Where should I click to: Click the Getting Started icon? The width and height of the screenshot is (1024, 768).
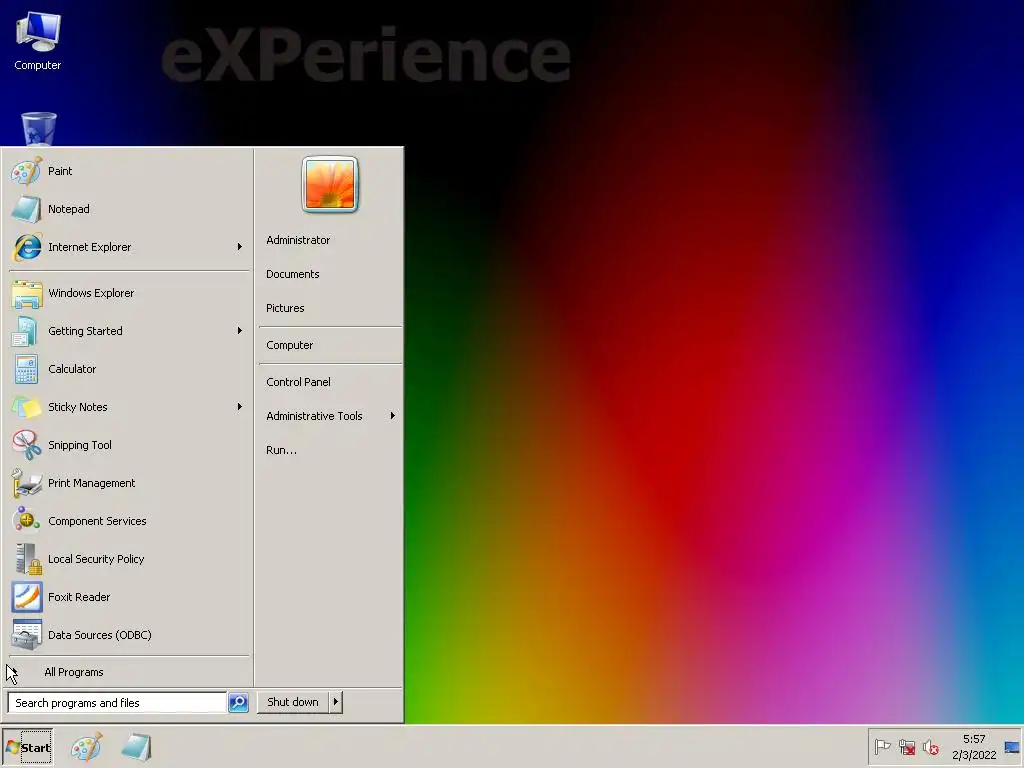click(26, 331)
